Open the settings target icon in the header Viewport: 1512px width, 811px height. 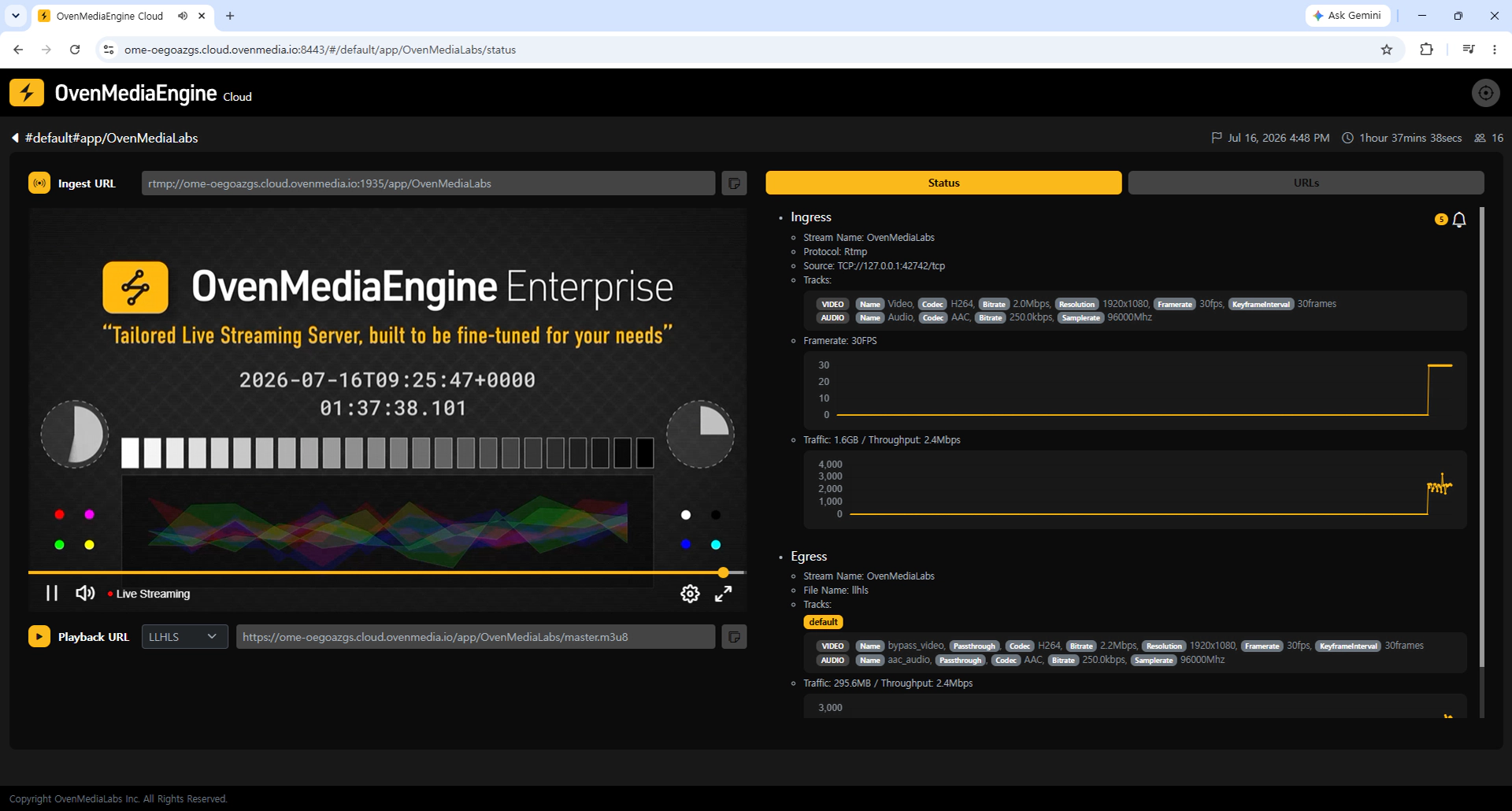click(1485, 93)
